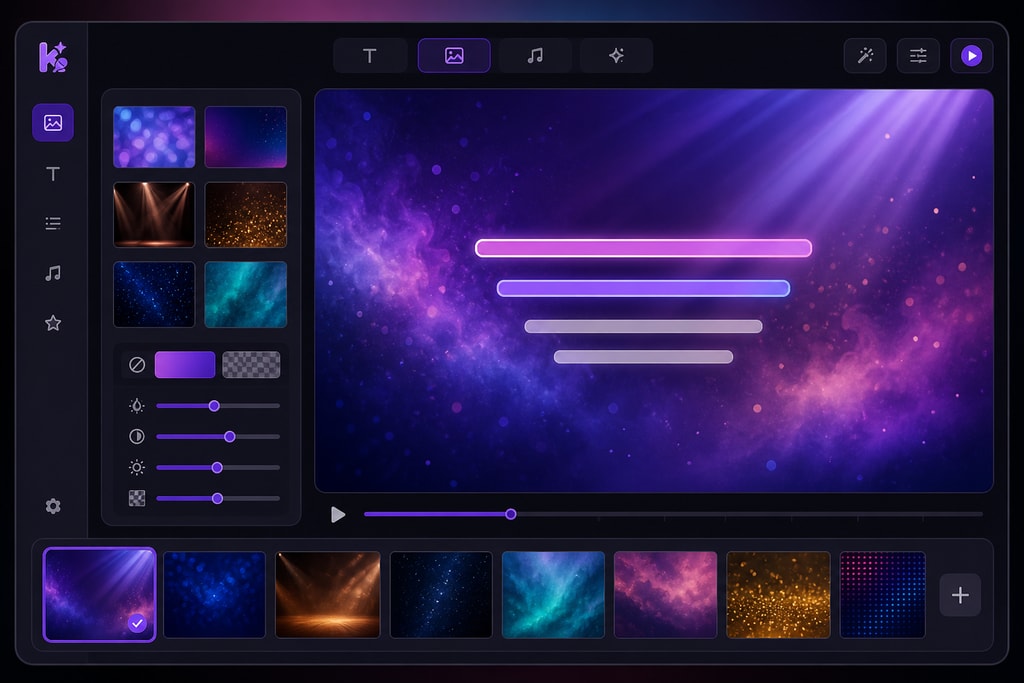1024x683 pixels.
Task: Adjust the contrast slider
Action: (218, 436)
